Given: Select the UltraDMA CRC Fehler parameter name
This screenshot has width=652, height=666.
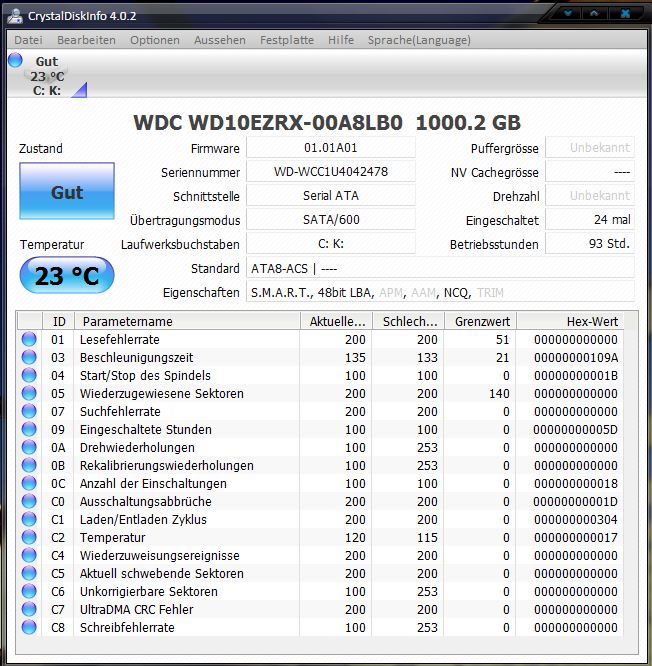Looking at the screenshot, I should (x=136, y=610).
